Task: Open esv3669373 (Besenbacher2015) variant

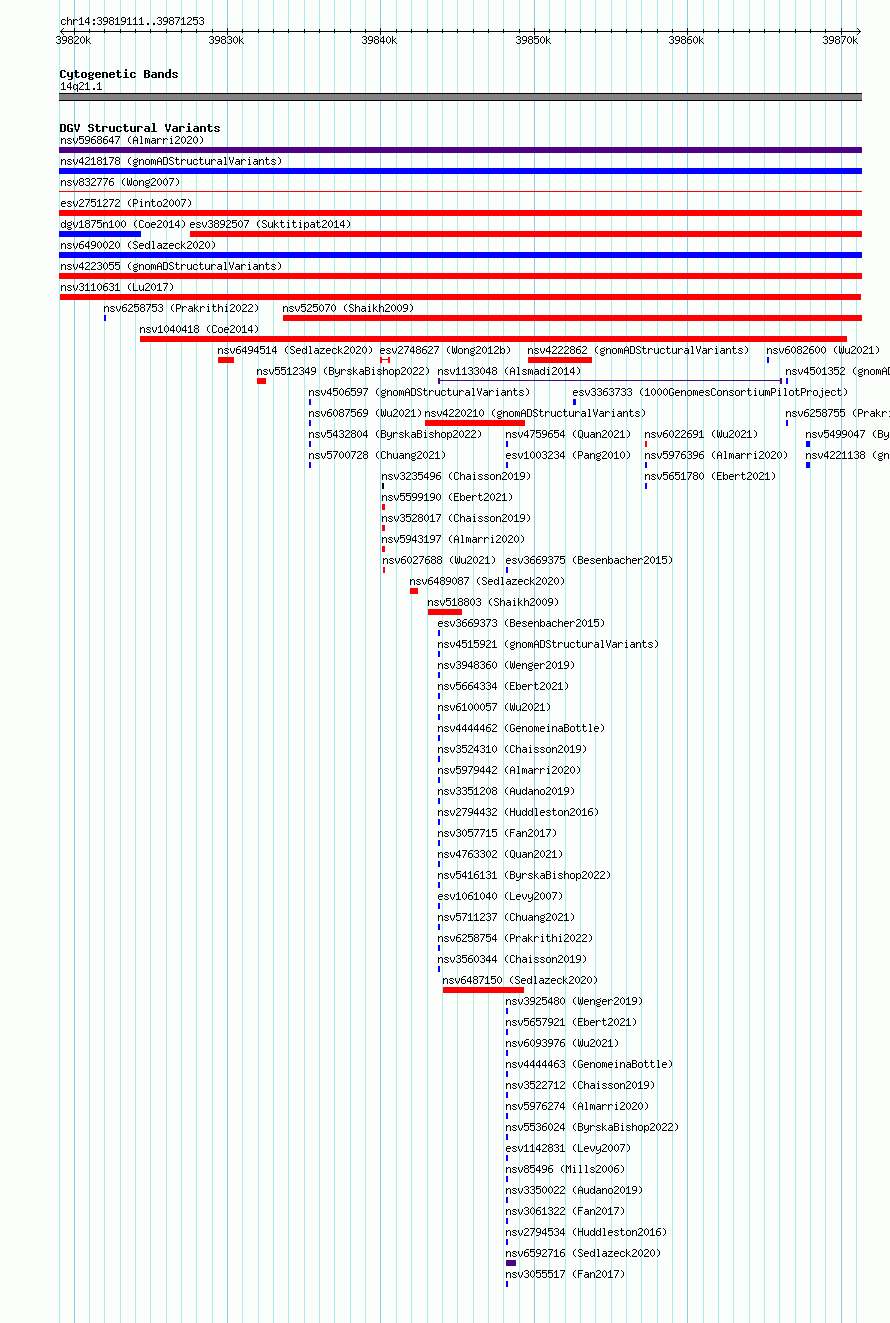Action: (521, 623)
